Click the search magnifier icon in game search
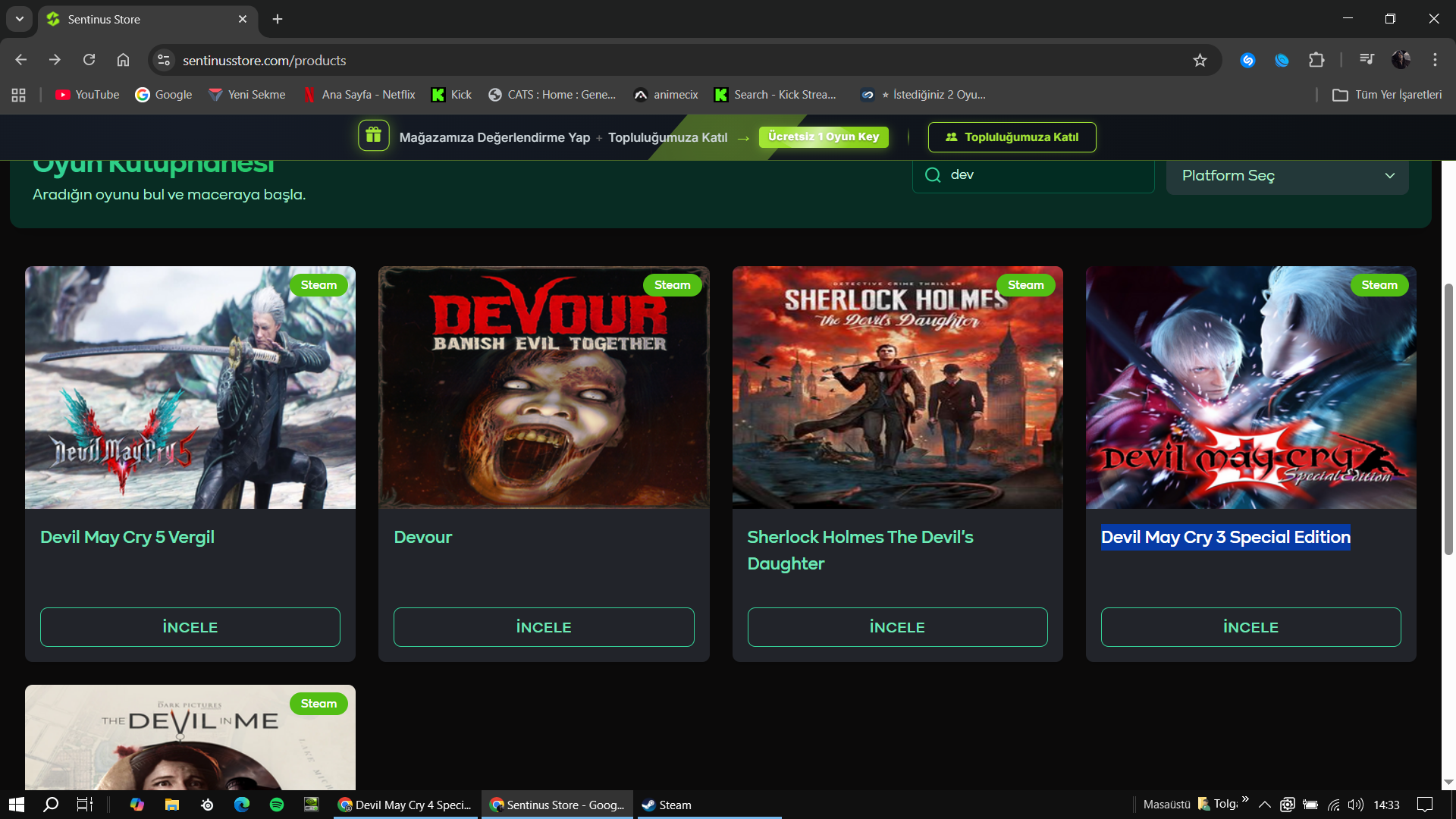 point(933,175)
